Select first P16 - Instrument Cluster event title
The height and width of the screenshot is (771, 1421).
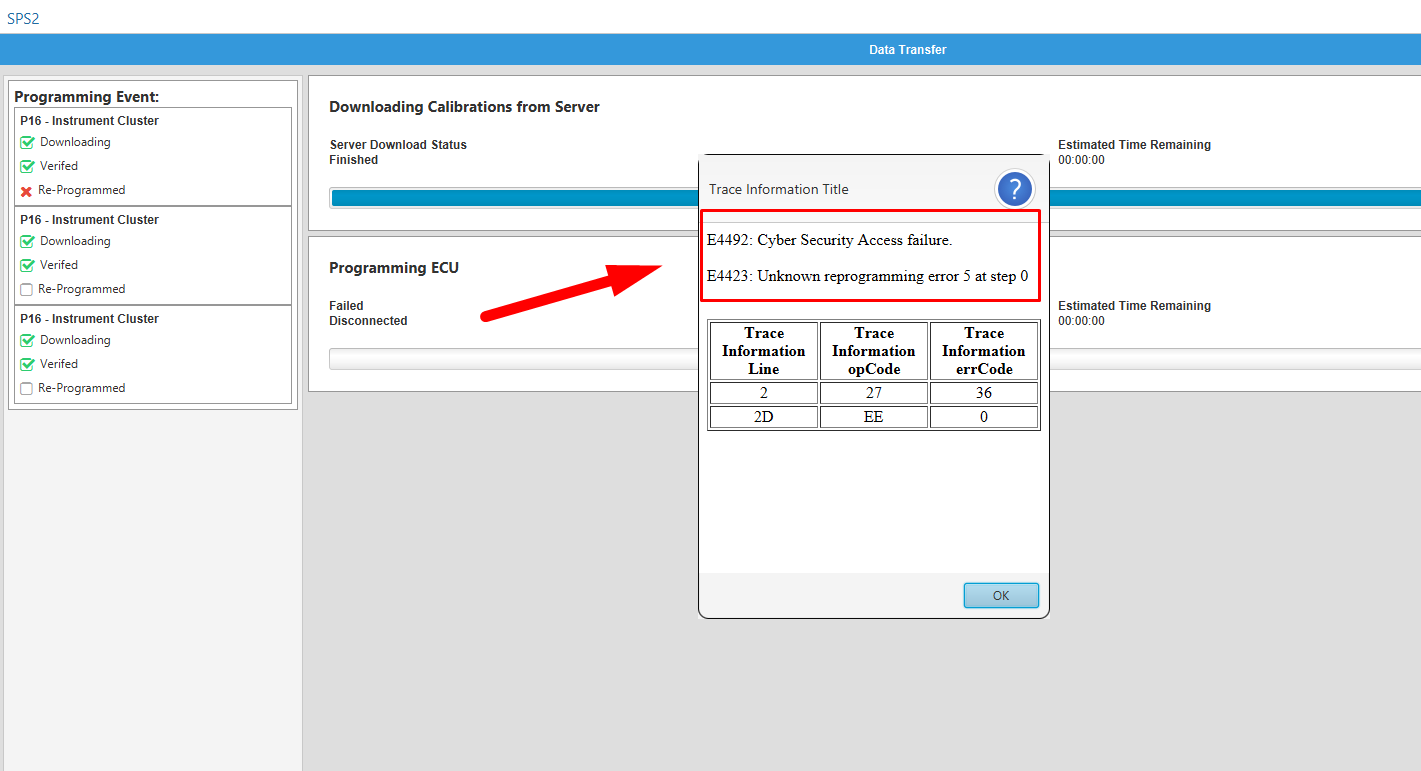point(89,121)
